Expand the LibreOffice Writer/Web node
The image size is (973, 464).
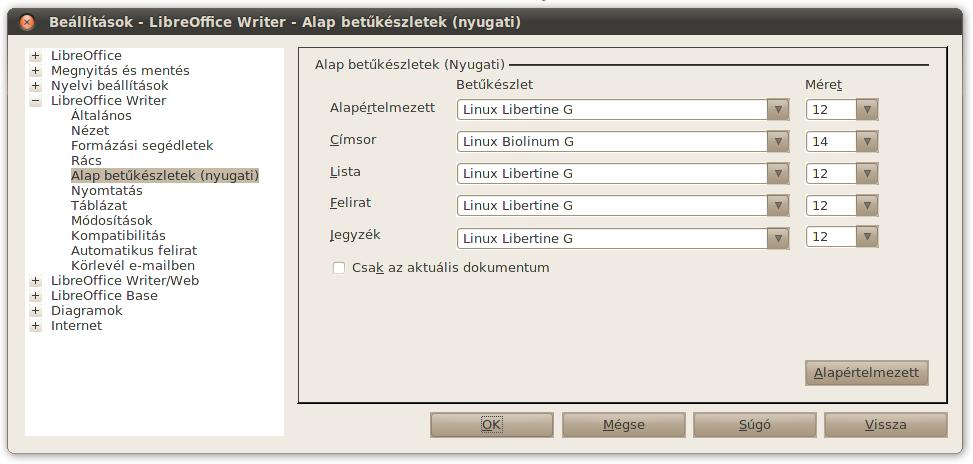[x=35, y=281]
